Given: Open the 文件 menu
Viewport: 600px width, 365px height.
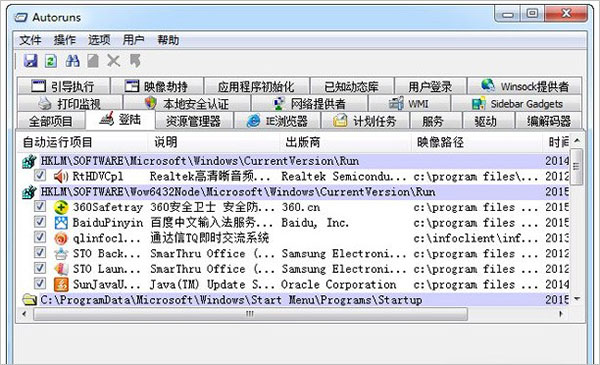Looking at the screenshot, I should tap(30, 40).
